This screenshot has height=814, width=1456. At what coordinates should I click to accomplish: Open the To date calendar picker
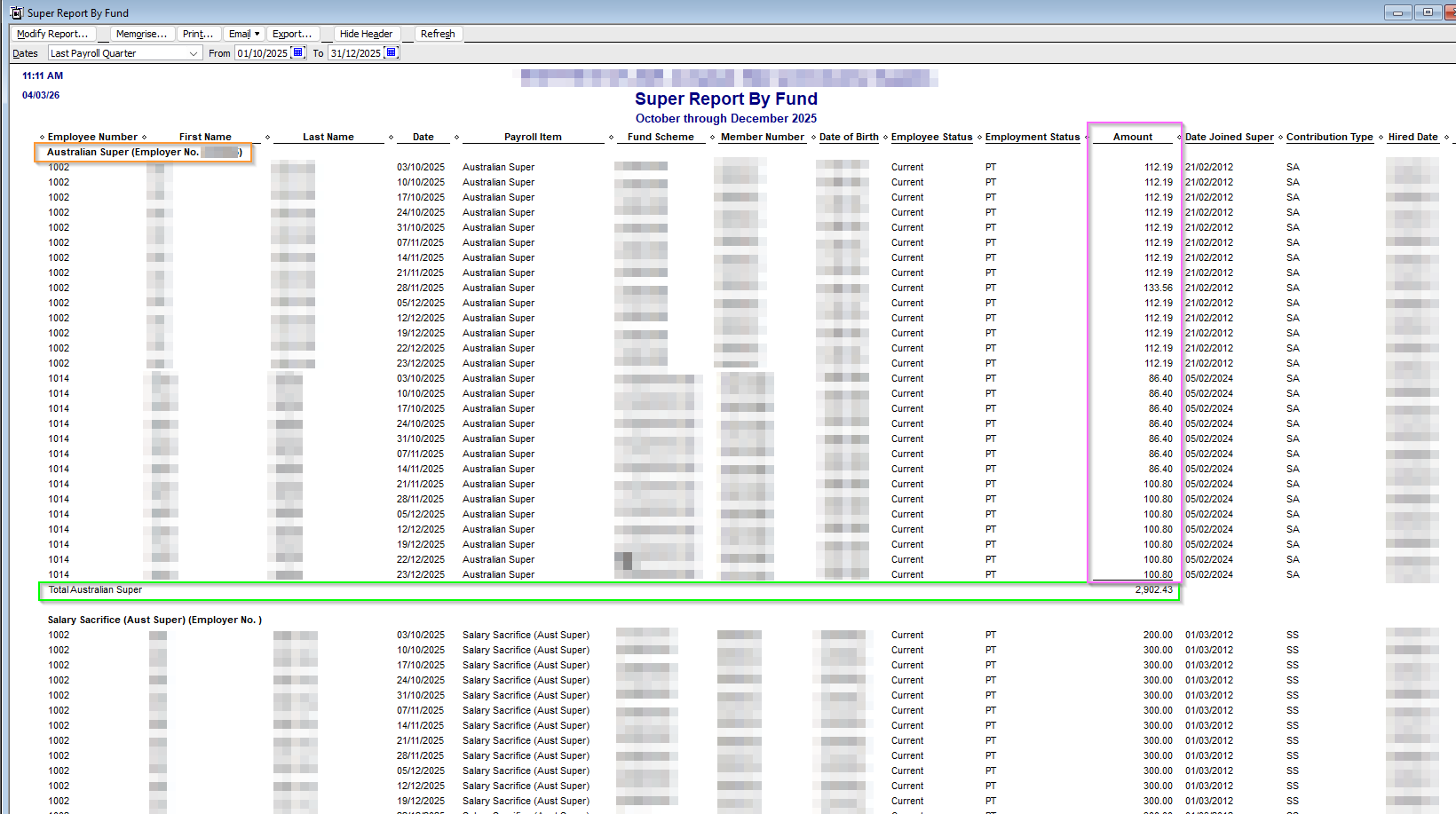pos(391,52)
